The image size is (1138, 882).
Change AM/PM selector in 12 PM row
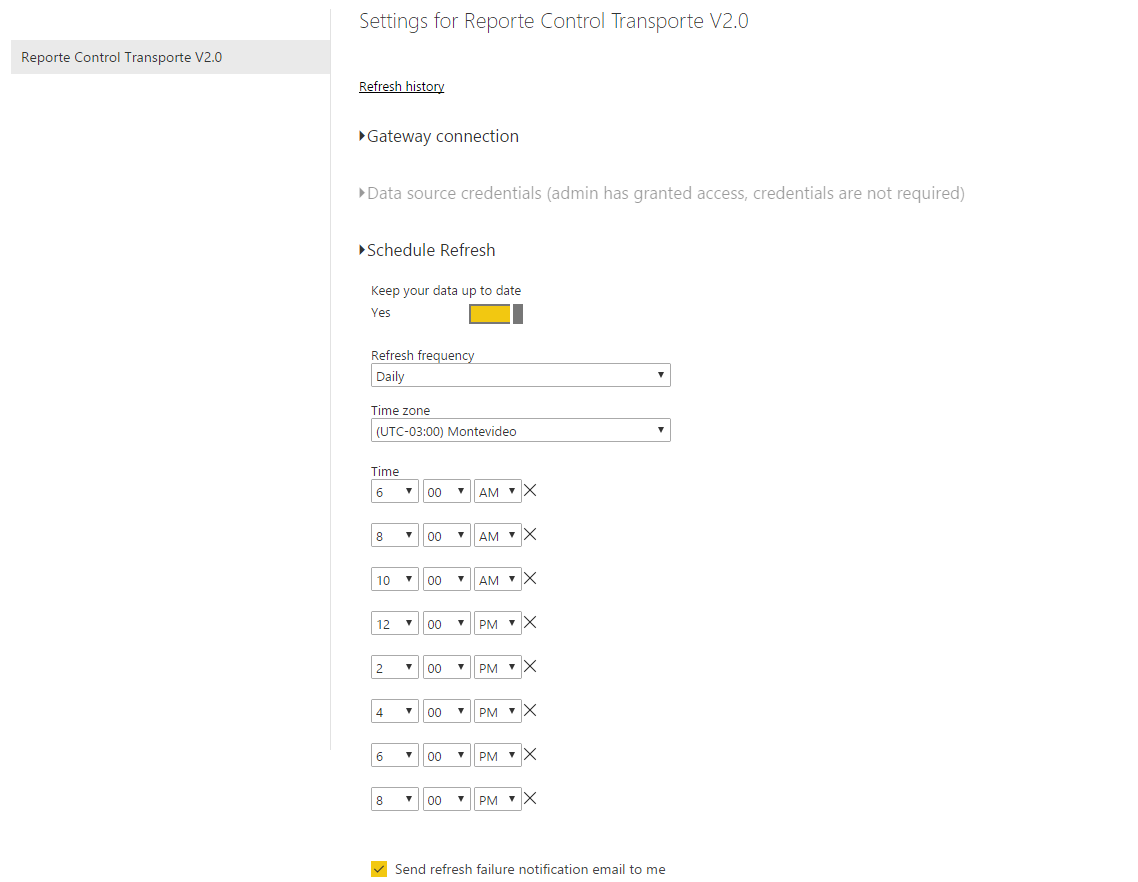[x=498, y=624]
